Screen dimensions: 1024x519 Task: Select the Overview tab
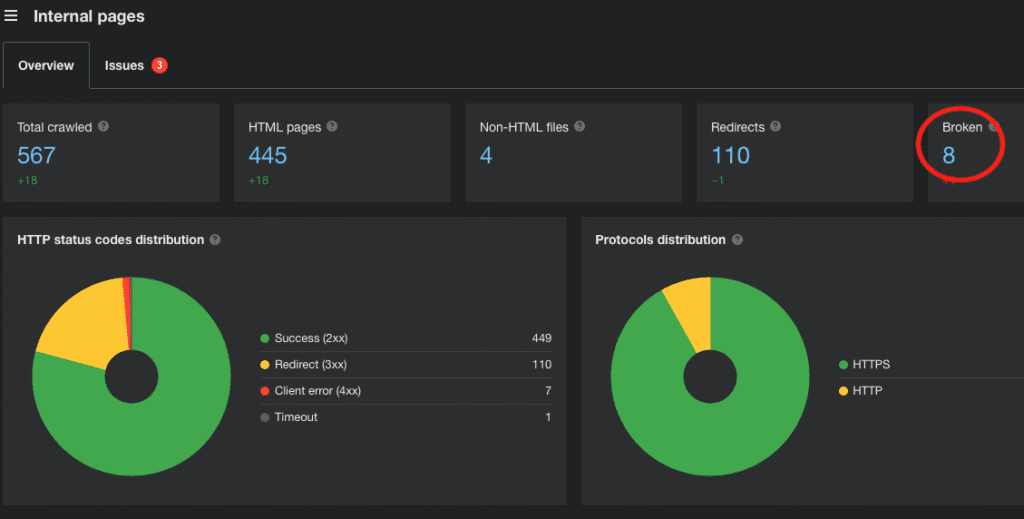(x=46, y=66)
